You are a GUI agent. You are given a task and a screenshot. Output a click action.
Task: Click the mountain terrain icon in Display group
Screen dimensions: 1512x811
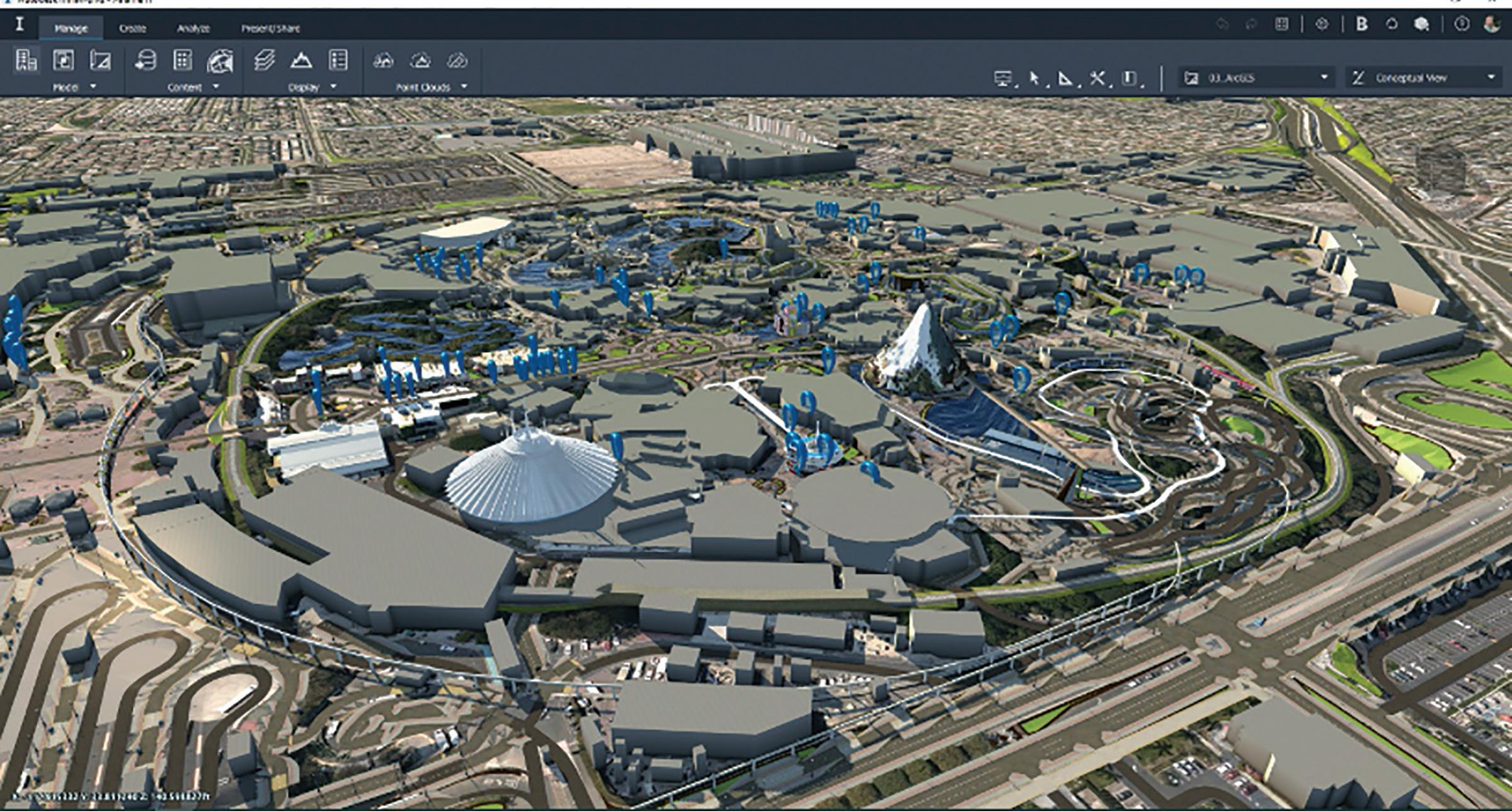click(301, 60)
